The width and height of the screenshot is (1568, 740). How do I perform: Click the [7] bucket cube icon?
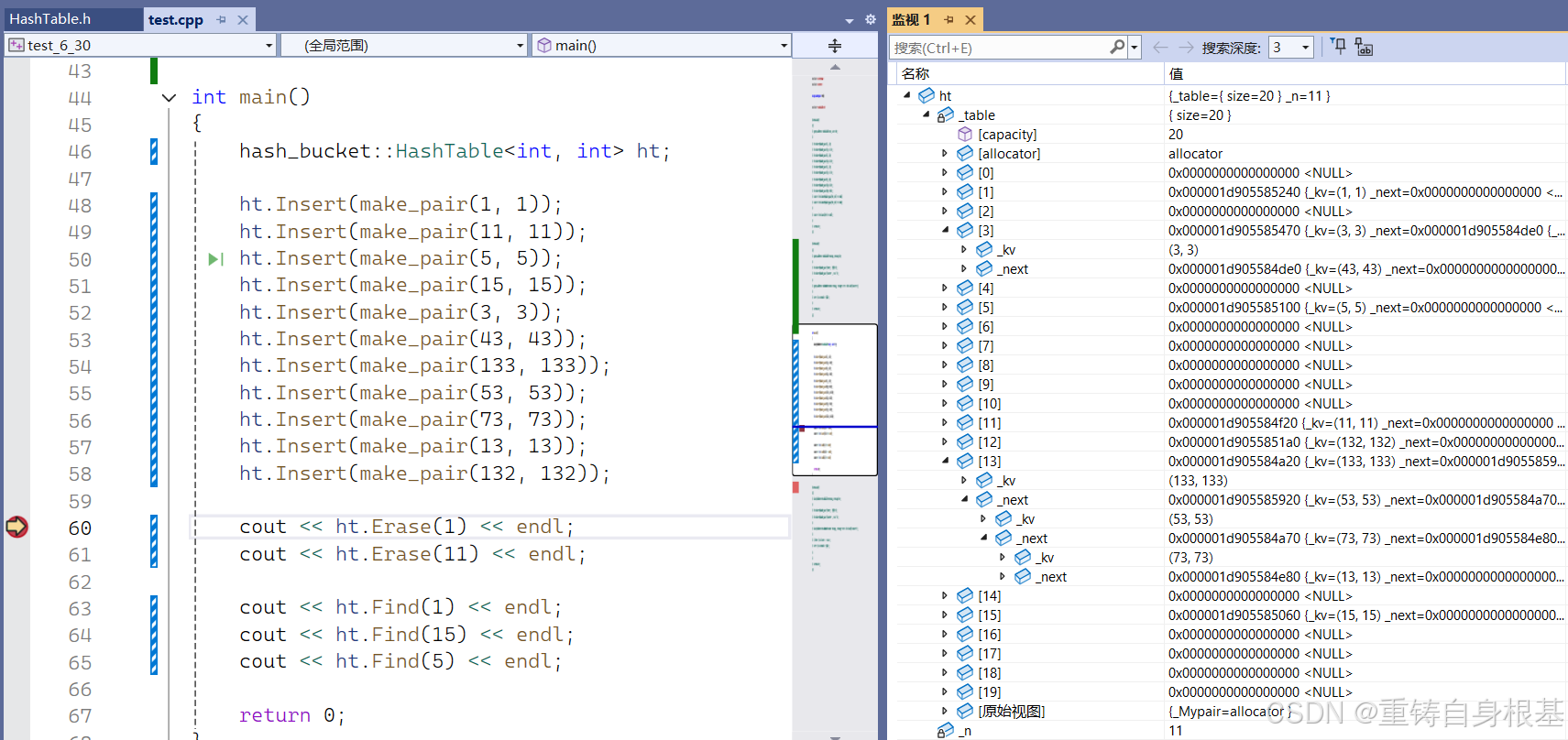point(965,345)
